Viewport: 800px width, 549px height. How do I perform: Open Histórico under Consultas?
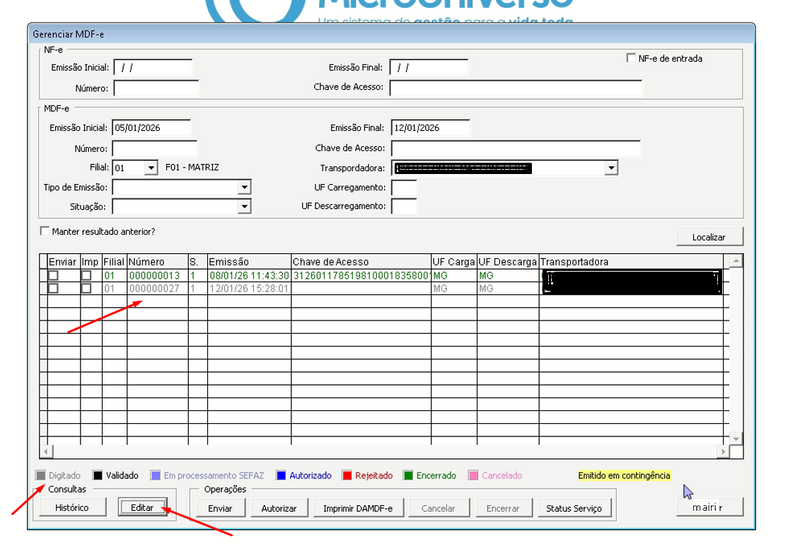(72, 508)
